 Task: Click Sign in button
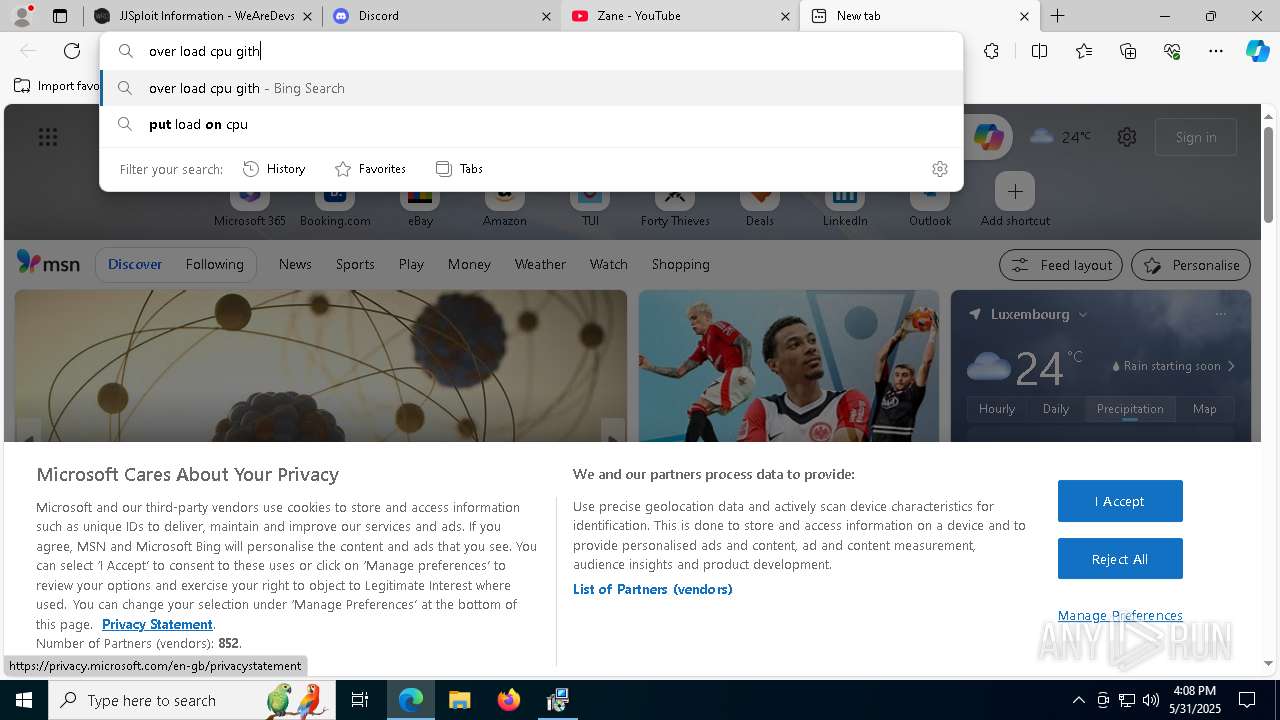pos(1196,137)
